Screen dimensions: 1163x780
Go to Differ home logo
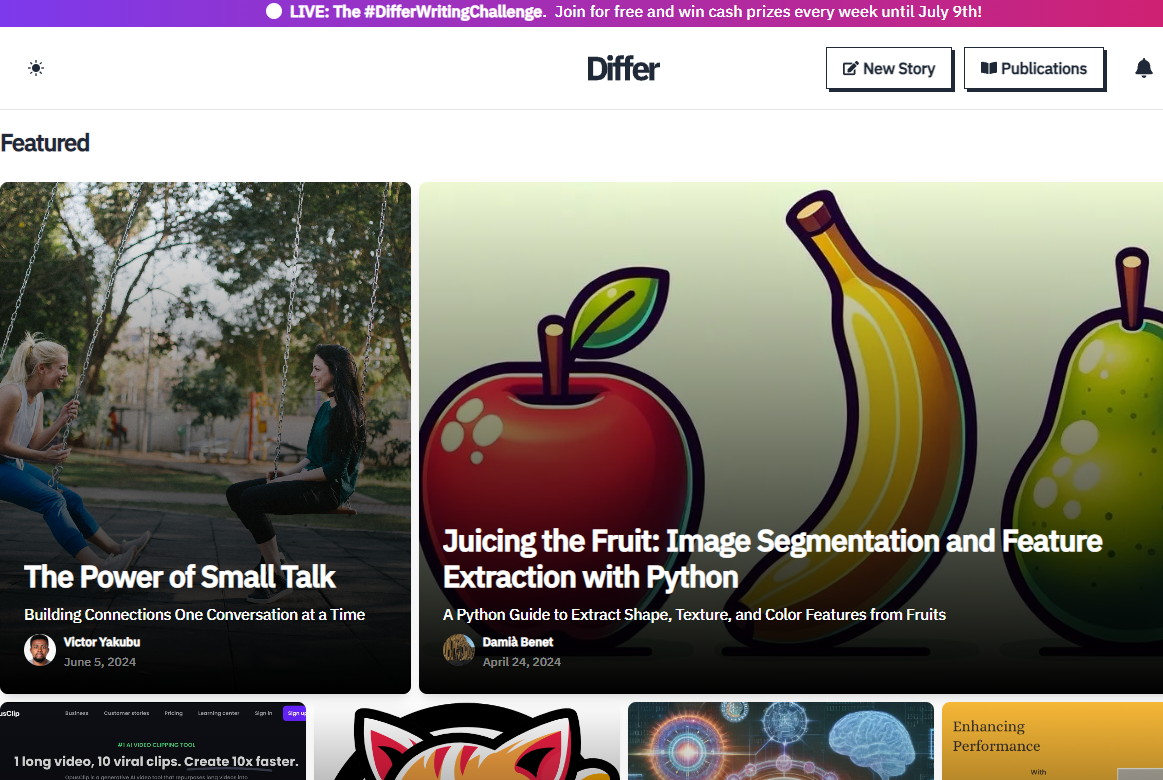tap(623, 69)
